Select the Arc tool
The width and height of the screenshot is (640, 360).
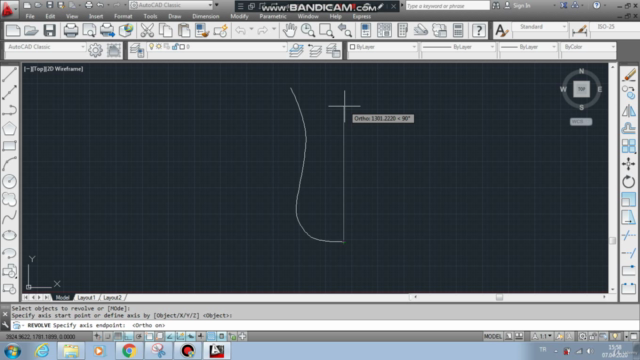click(x=9, y=164)
